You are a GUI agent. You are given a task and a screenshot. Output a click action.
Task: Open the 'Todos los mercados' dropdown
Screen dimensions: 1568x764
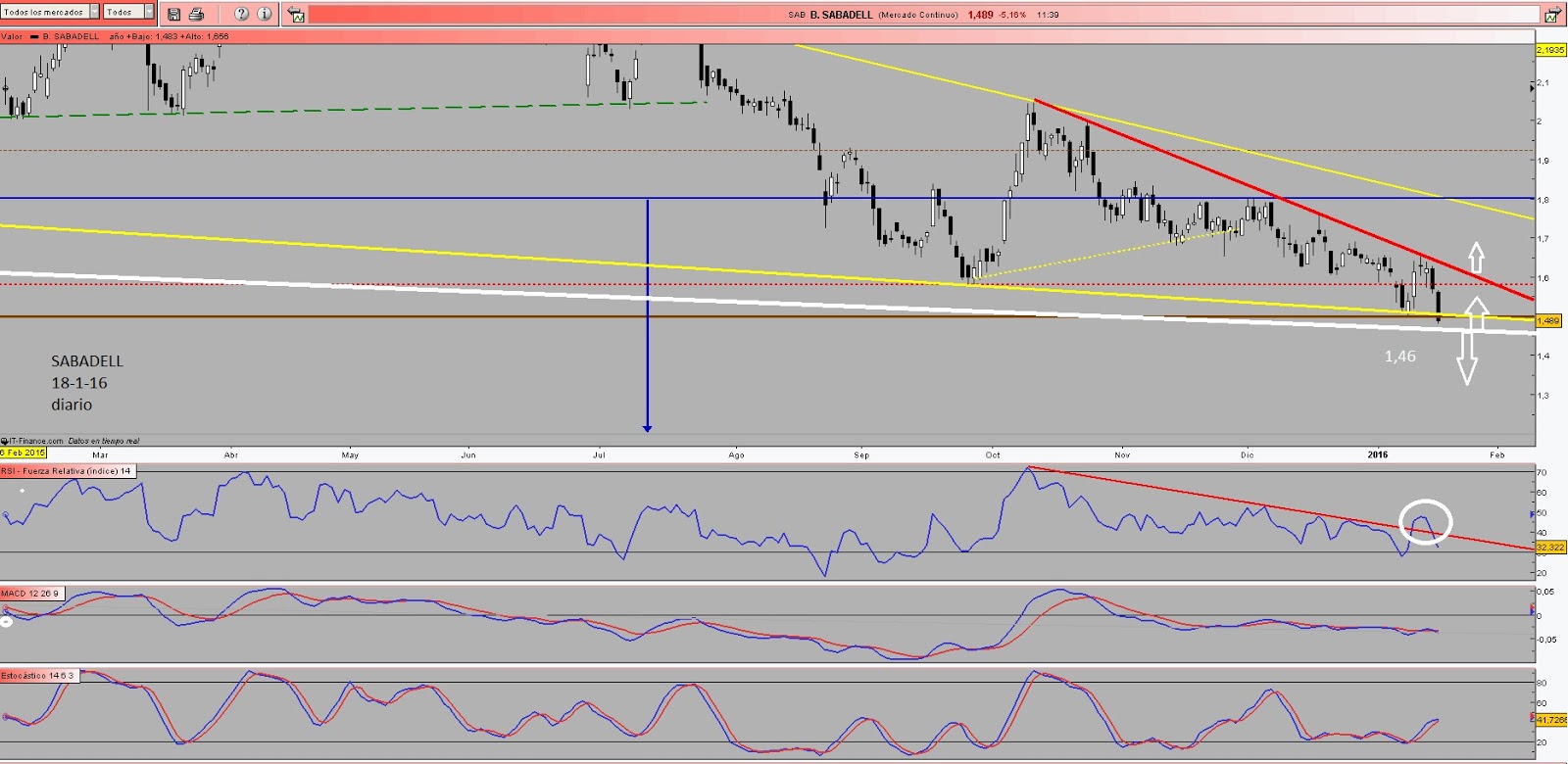[50, 12]
